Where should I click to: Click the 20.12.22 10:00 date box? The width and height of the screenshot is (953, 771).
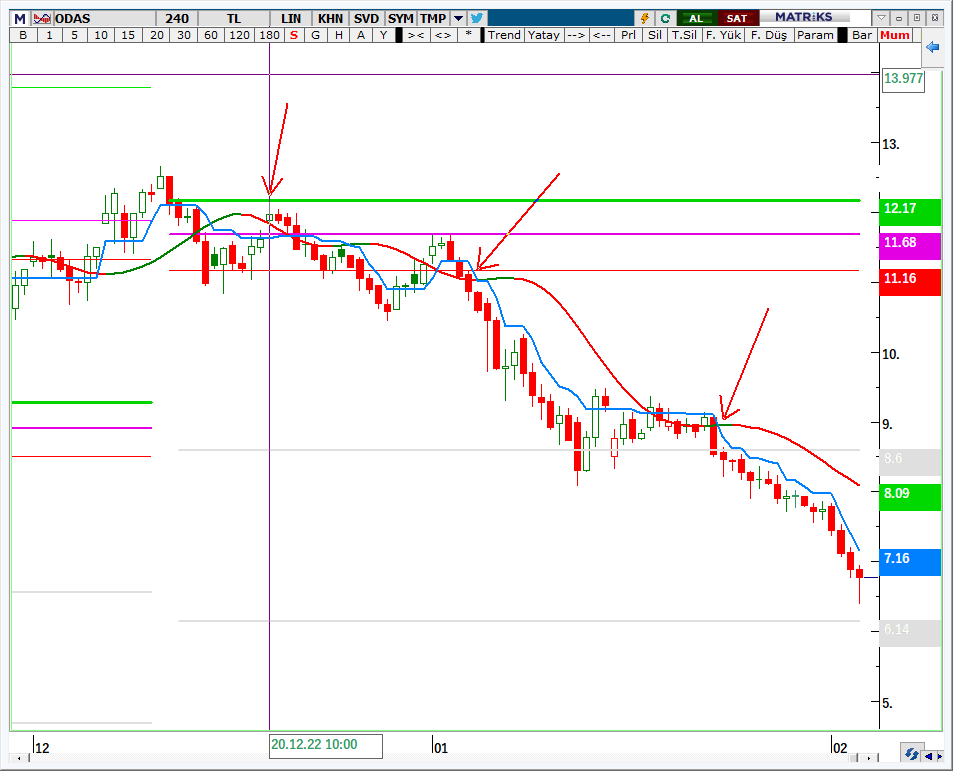coord(326,745)
